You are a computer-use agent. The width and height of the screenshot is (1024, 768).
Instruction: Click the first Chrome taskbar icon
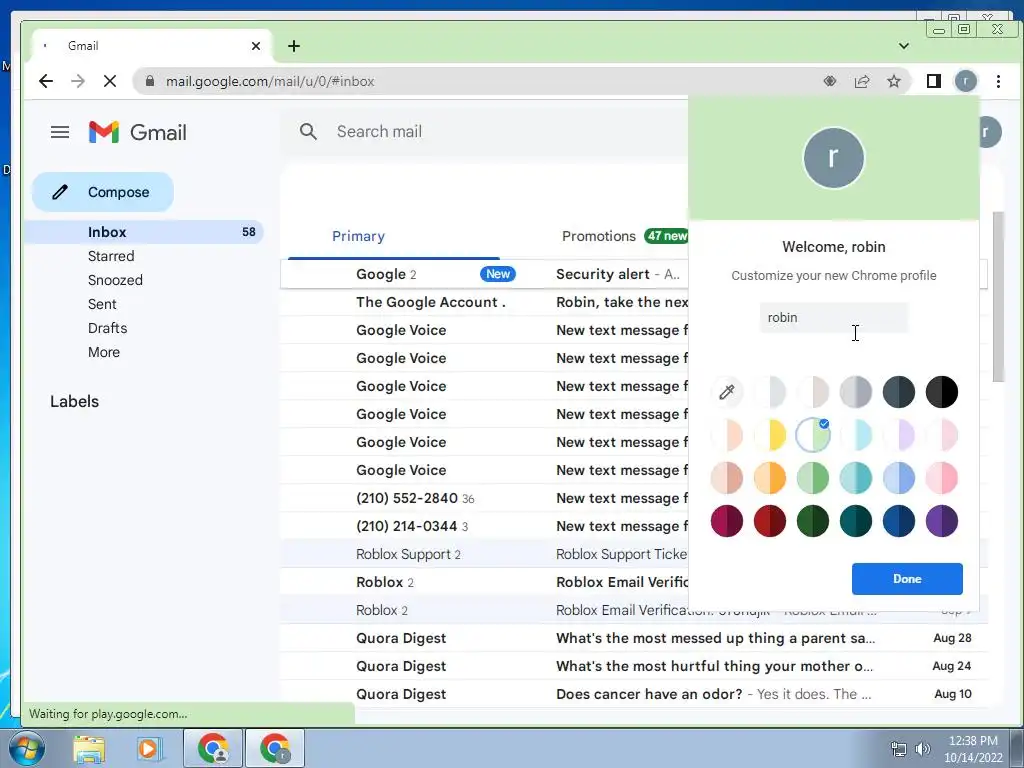pyautogui.click(x=213, y=748)
